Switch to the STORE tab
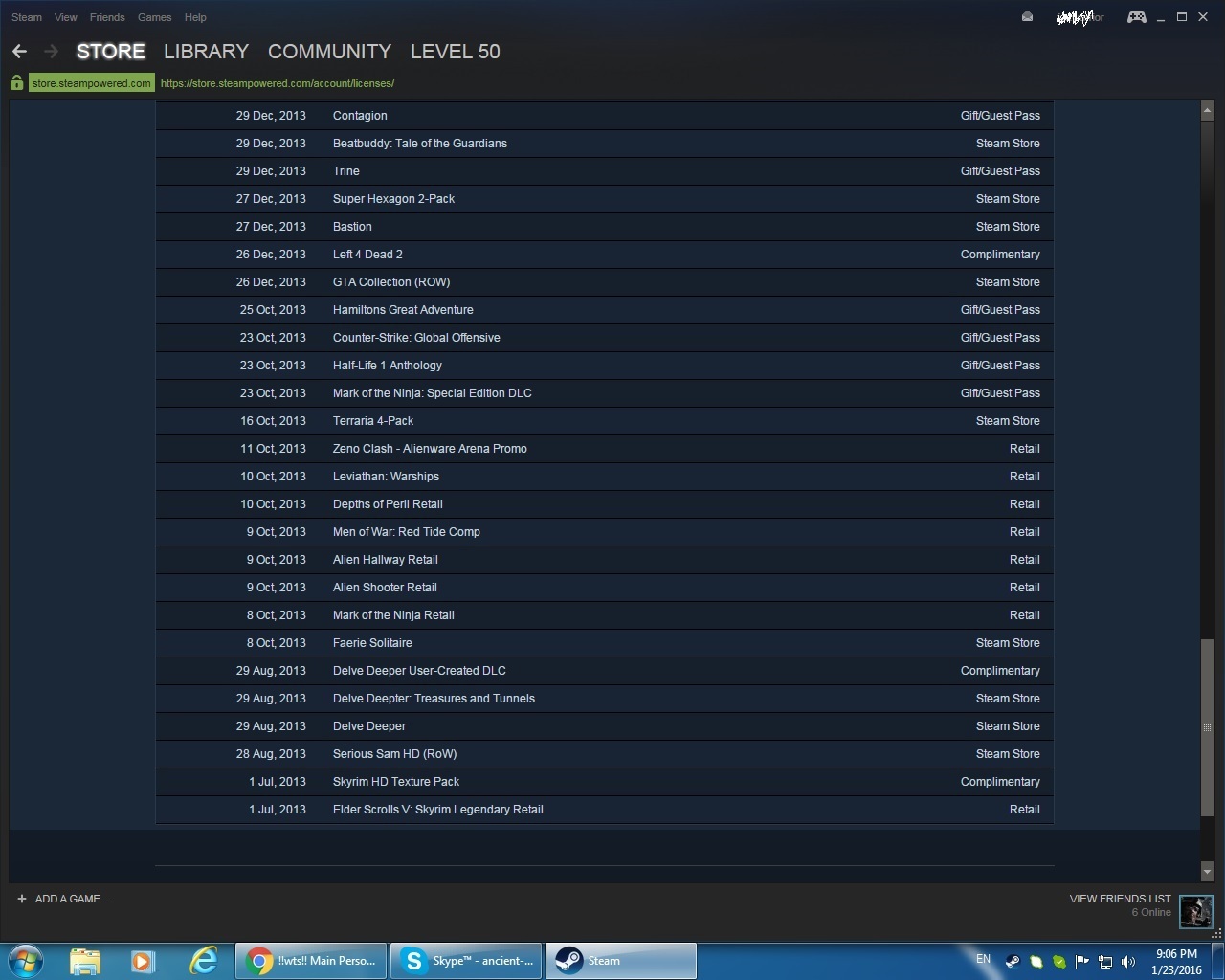The width and height of the screenshot is (1225, 980). click(x=111, y=52)
